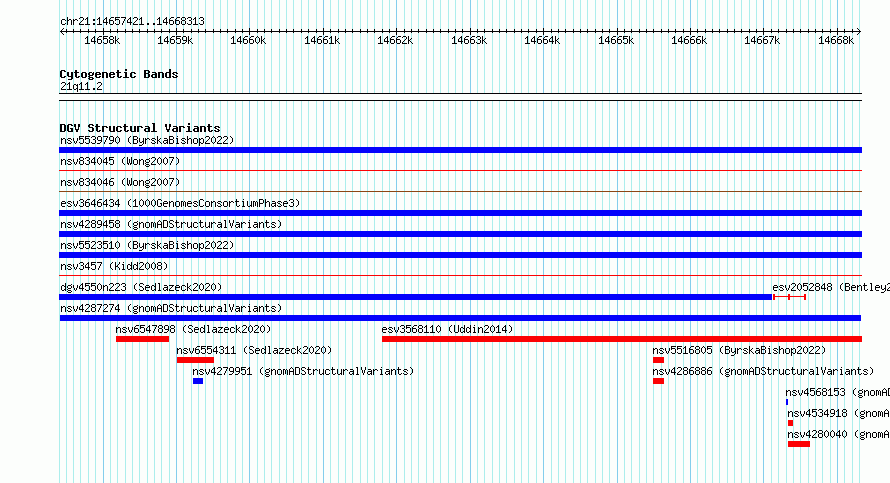The height and width of the screenshot is (483, 890).
Task: Open the nsv834045 (Wong2007) label
Action: point(120,161)
